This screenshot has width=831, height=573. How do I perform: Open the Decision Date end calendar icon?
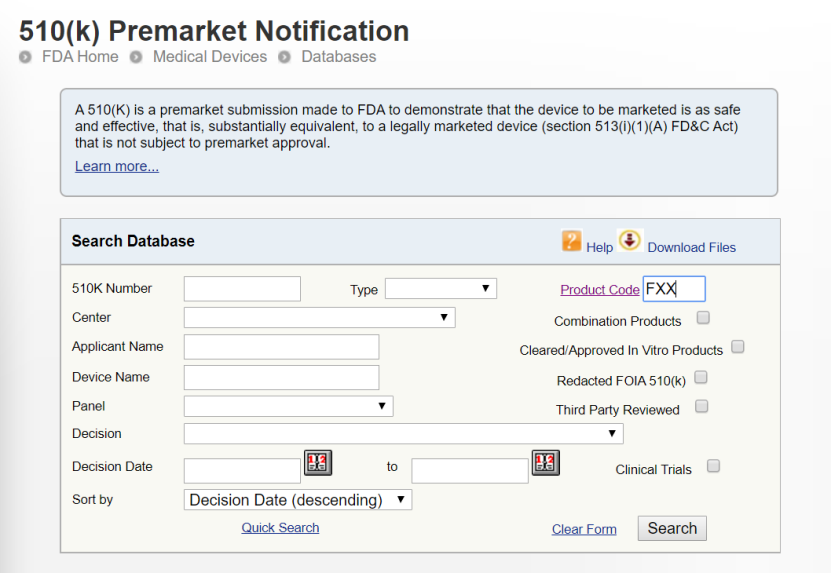[x=546, y=462]
